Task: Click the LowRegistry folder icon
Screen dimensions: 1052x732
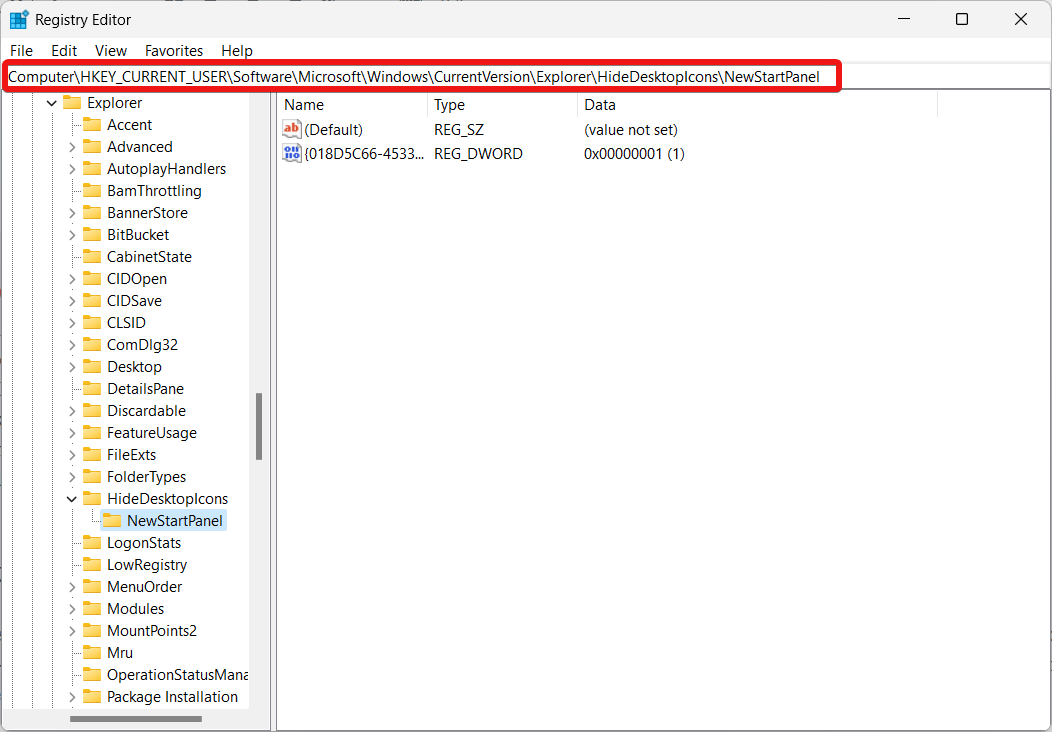Action: (92, 565)
